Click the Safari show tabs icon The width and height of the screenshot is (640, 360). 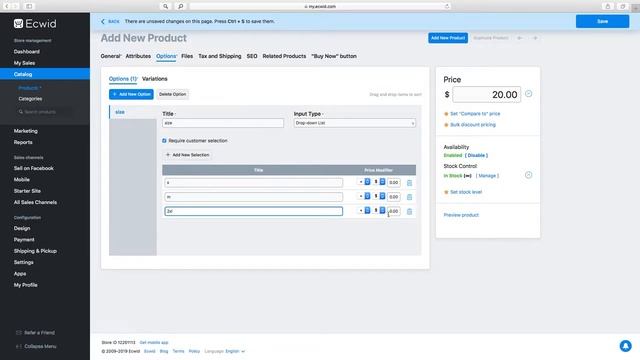[x=623, y=6]
